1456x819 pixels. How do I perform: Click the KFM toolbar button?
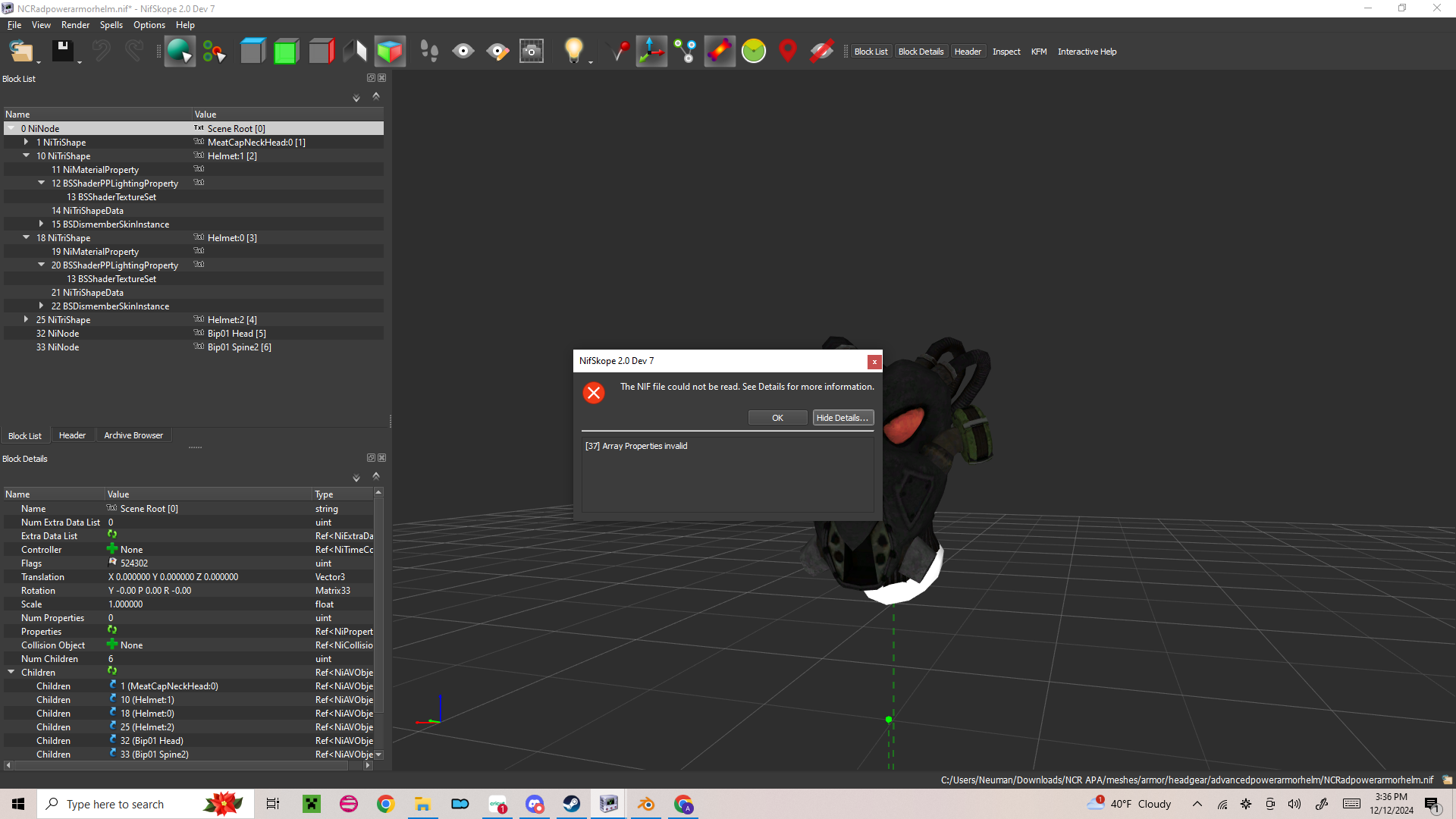click(1039, 52)
